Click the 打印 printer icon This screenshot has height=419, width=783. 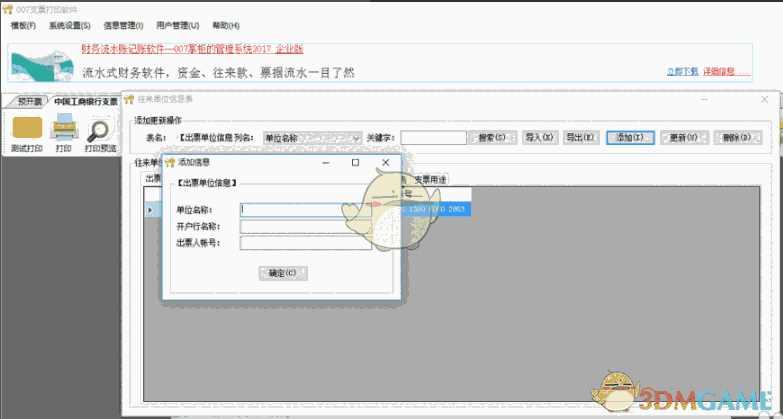(64, 128)
